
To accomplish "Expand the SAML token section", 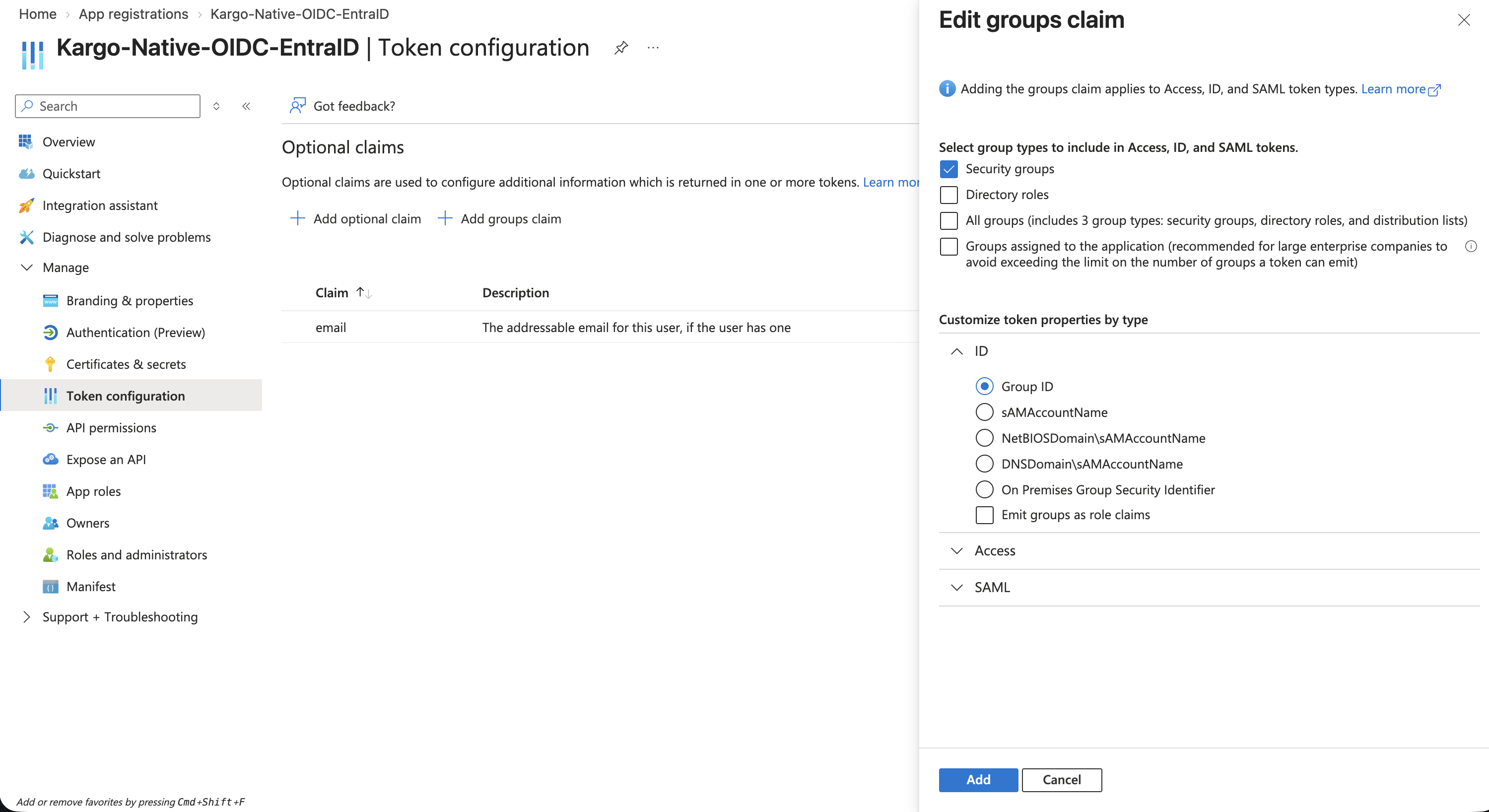I will [x=956, y=587].
